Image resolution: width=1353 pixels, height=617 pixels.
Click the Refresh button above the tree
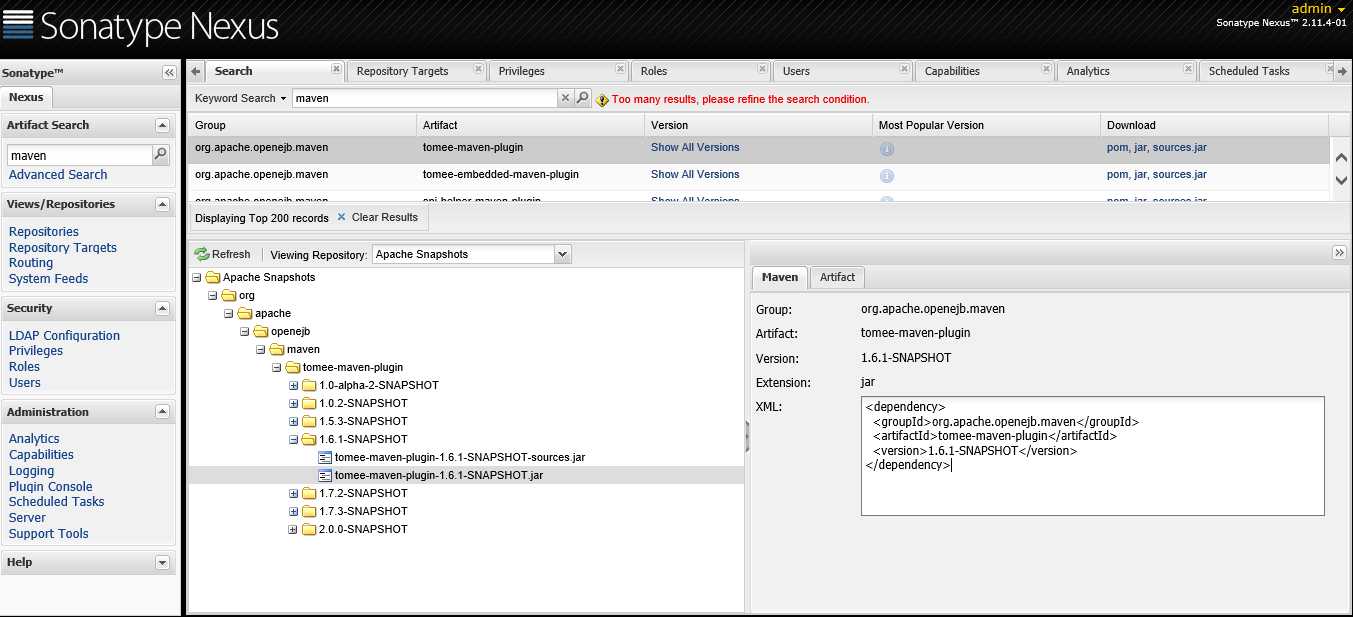(222, 254)
